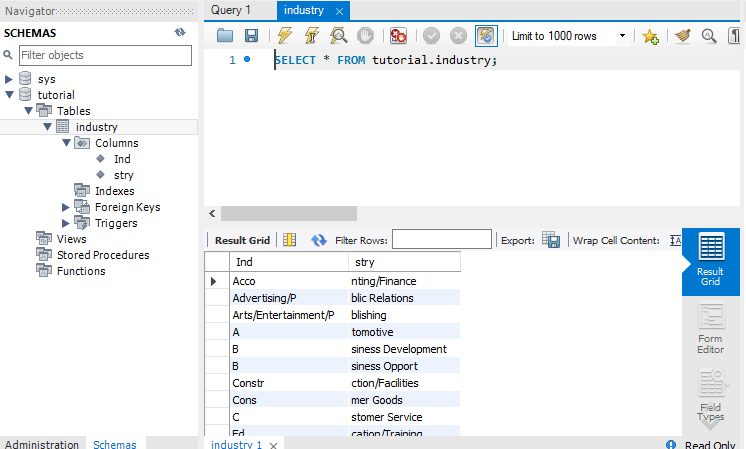Select sys schema database icon
The image size is (746, 449).
coord(25,78)
